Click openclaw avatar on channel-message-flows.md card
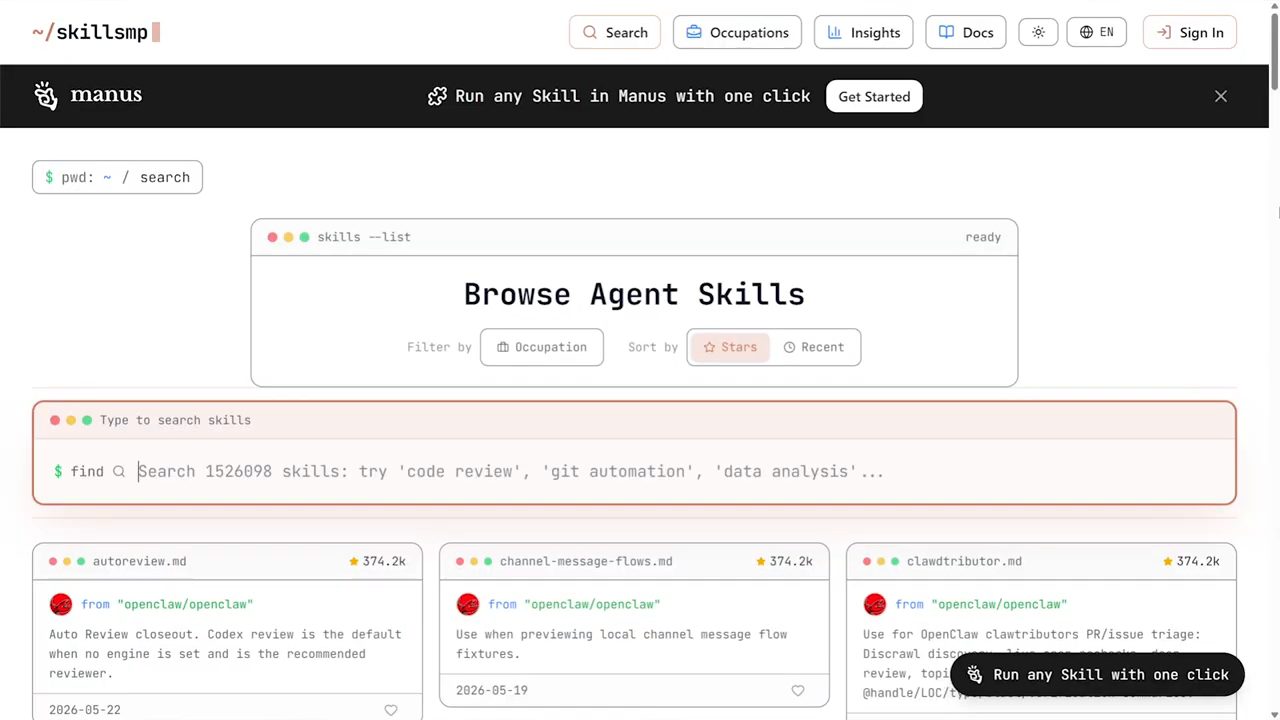The height and width of the screenshot is (720, 1280). [468, 604]
